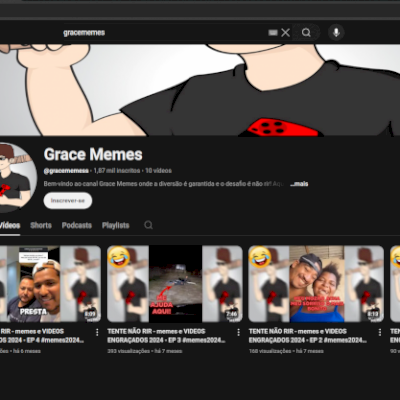Viewport: 400px width, 400px height.
Task: Click the magnifier search button
Action: point(306,32)
